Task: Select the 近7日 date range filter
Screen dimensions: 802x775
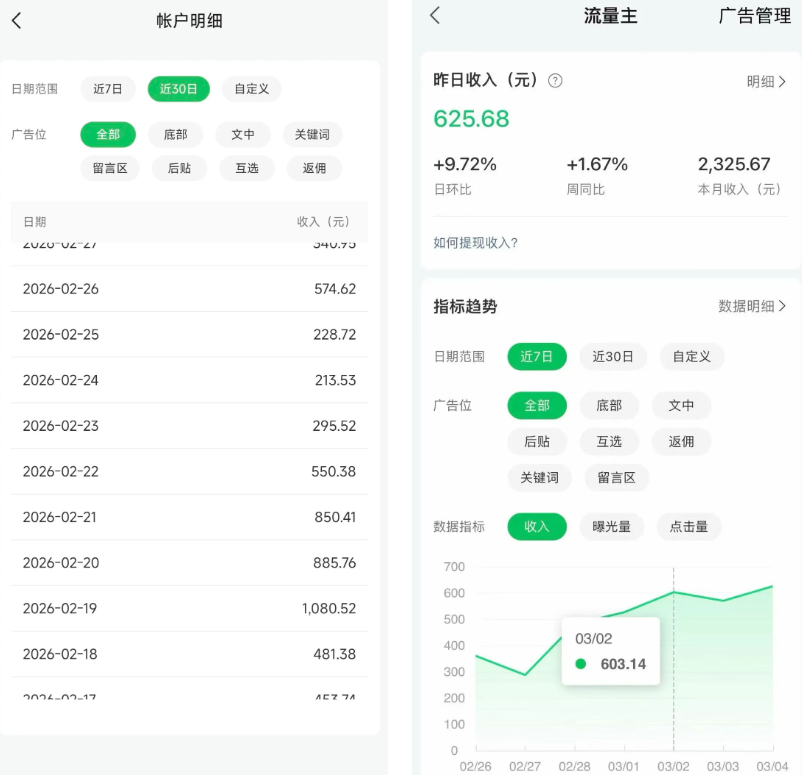Action: [x=108, y=89]
